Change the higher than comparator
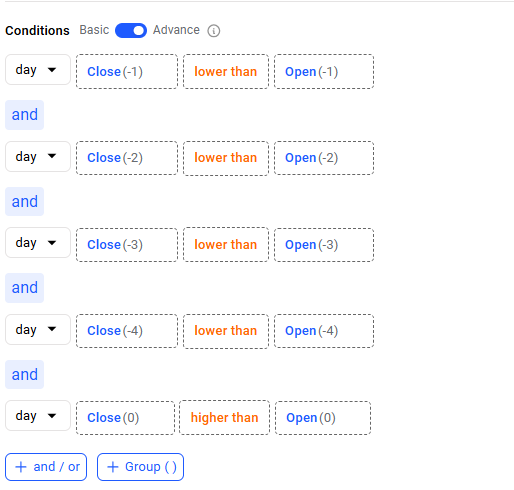 coord(224,418)
